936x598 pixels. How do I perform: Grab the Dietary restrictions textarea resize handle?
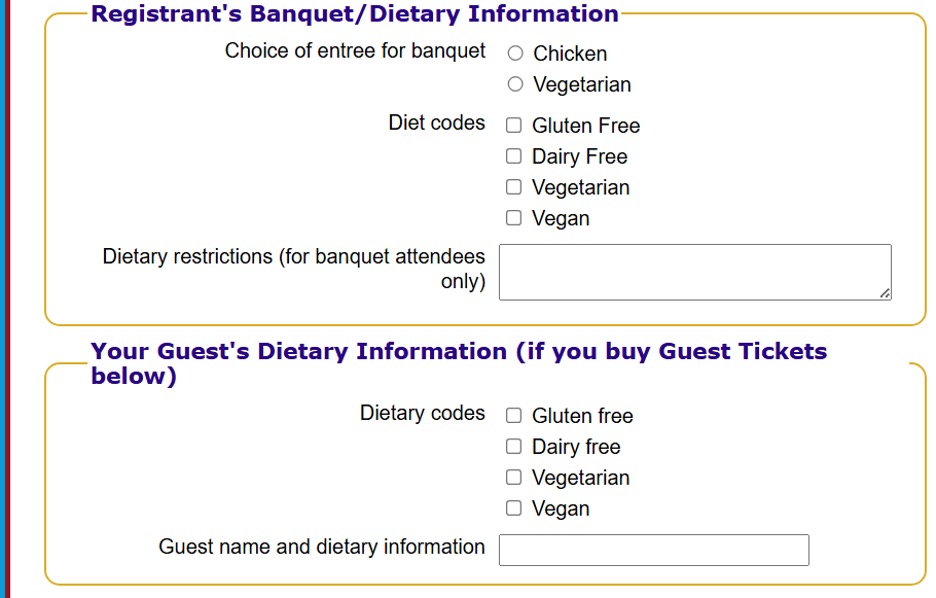coord(885,294)
